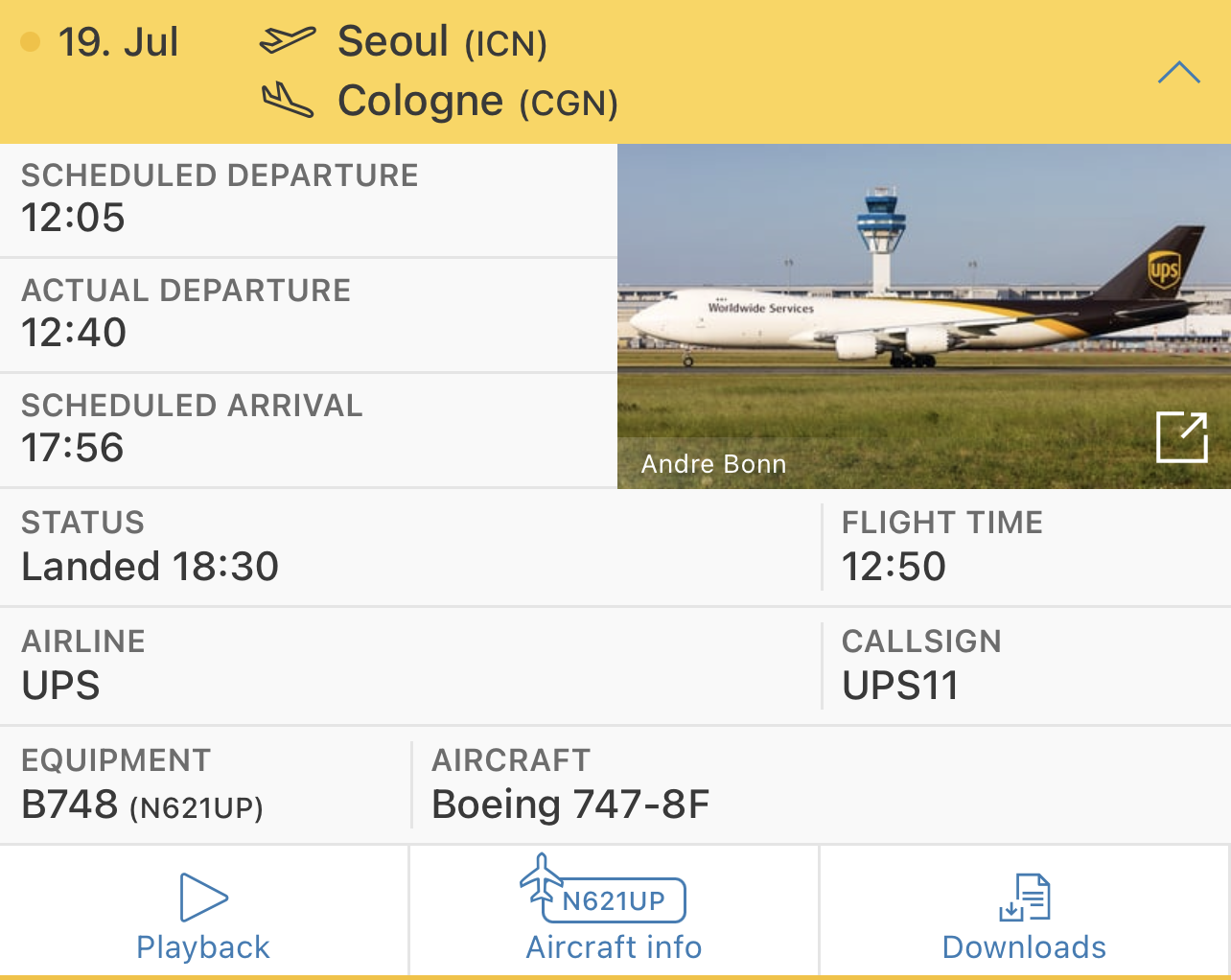The image size is (1231, 980).
Task: Select the Cologne (CGN) destination
Action: click(x=477, y=101)
